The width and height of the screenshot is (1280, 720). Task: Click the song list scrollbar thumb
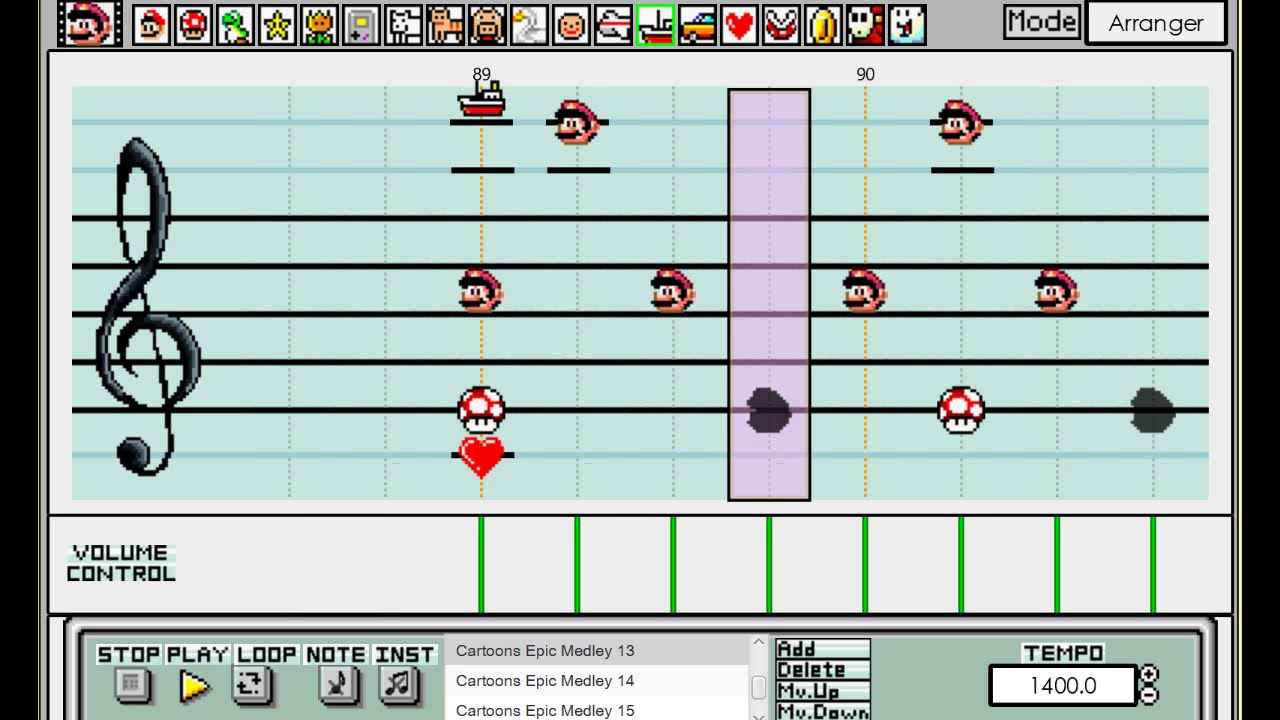pyautogui.click(x=759, y=689)
